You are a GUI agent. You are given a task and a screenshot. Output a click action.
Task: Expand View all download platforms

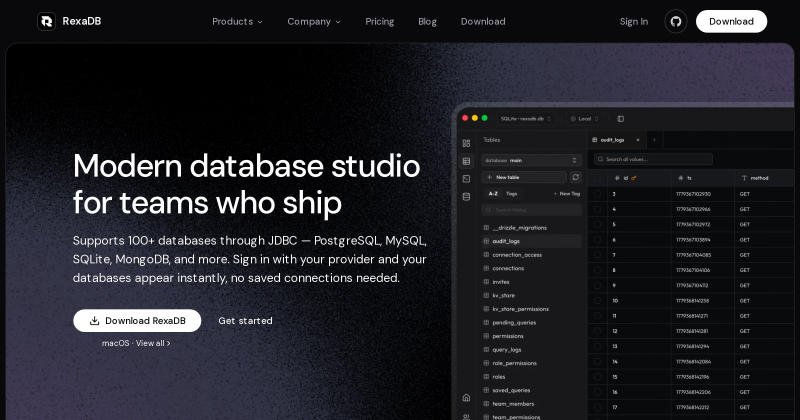(153, 343)
